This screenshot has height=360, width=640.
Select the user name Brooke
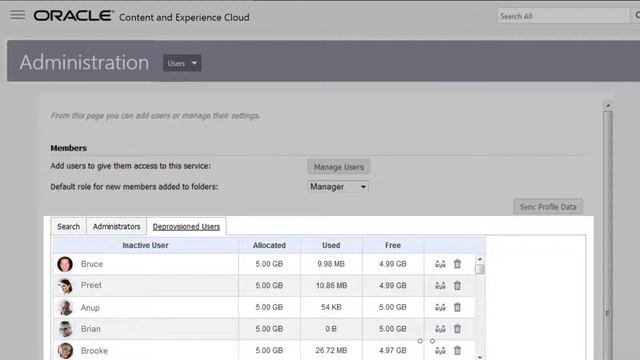(94, 351)
